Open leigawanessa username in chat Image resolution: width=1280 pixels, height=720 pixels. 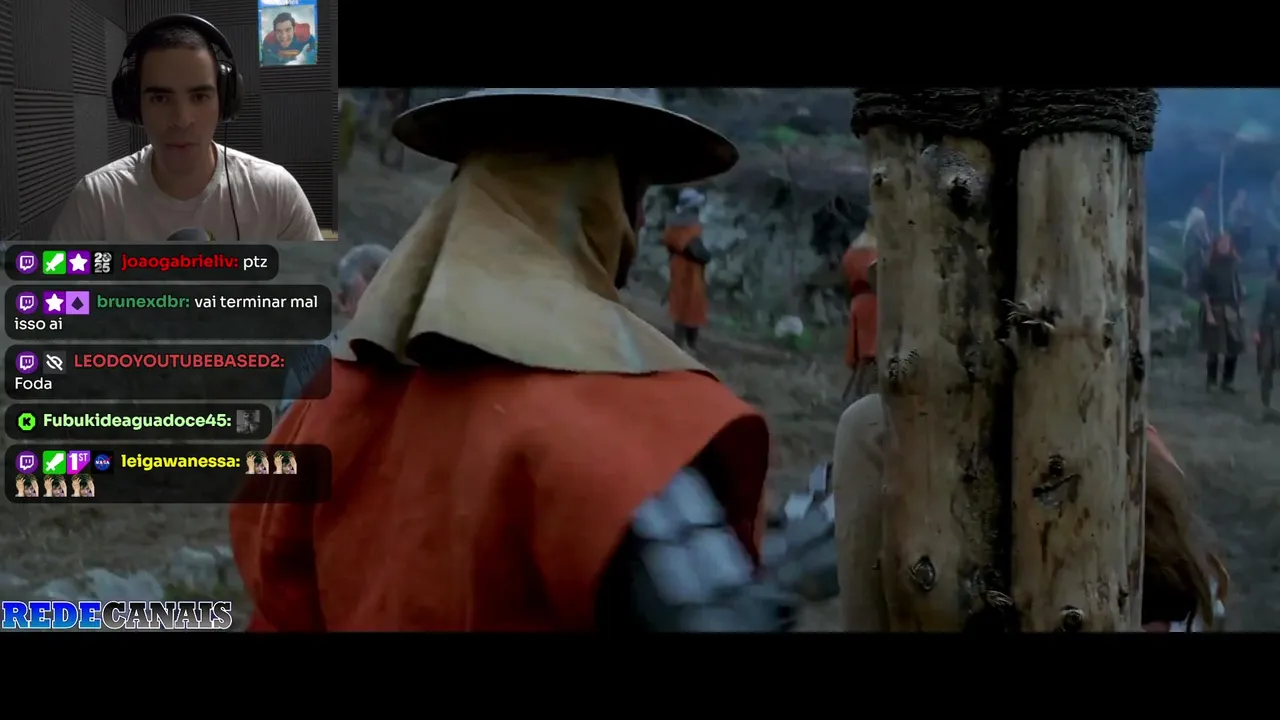[x=180, y=462]
